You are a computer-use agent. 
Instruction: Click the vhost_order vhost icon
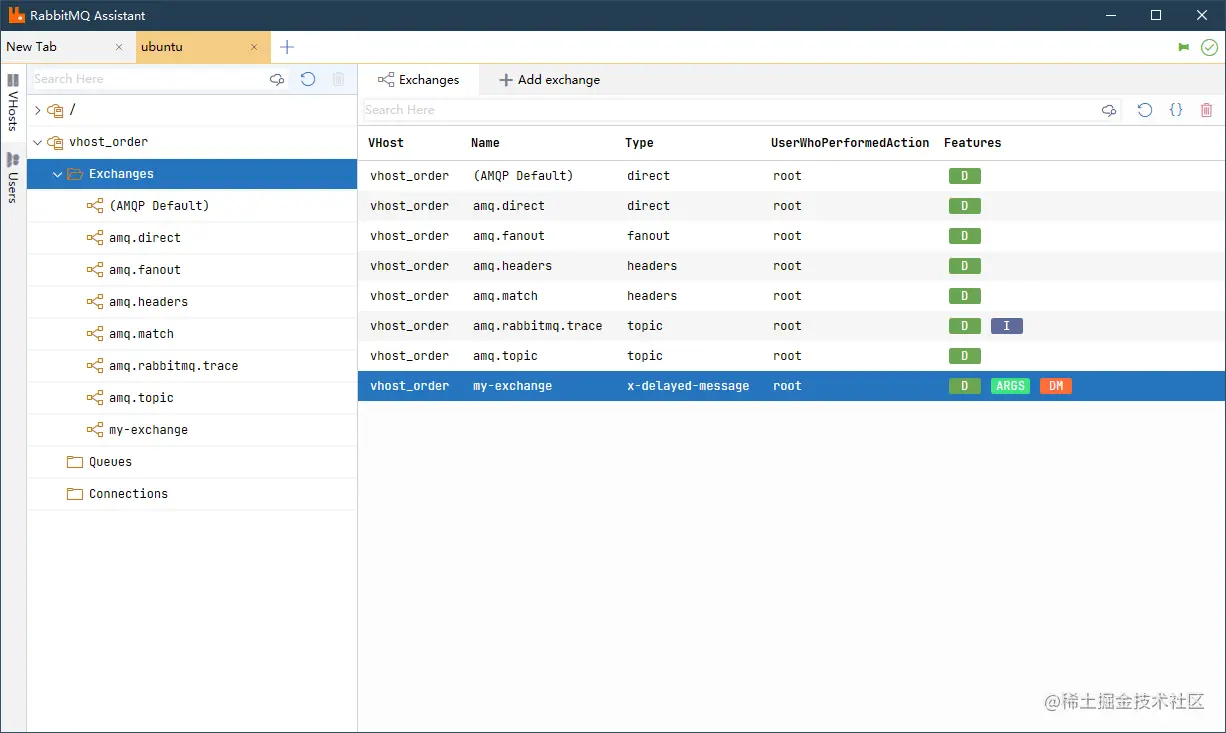[x=55, y=142]
